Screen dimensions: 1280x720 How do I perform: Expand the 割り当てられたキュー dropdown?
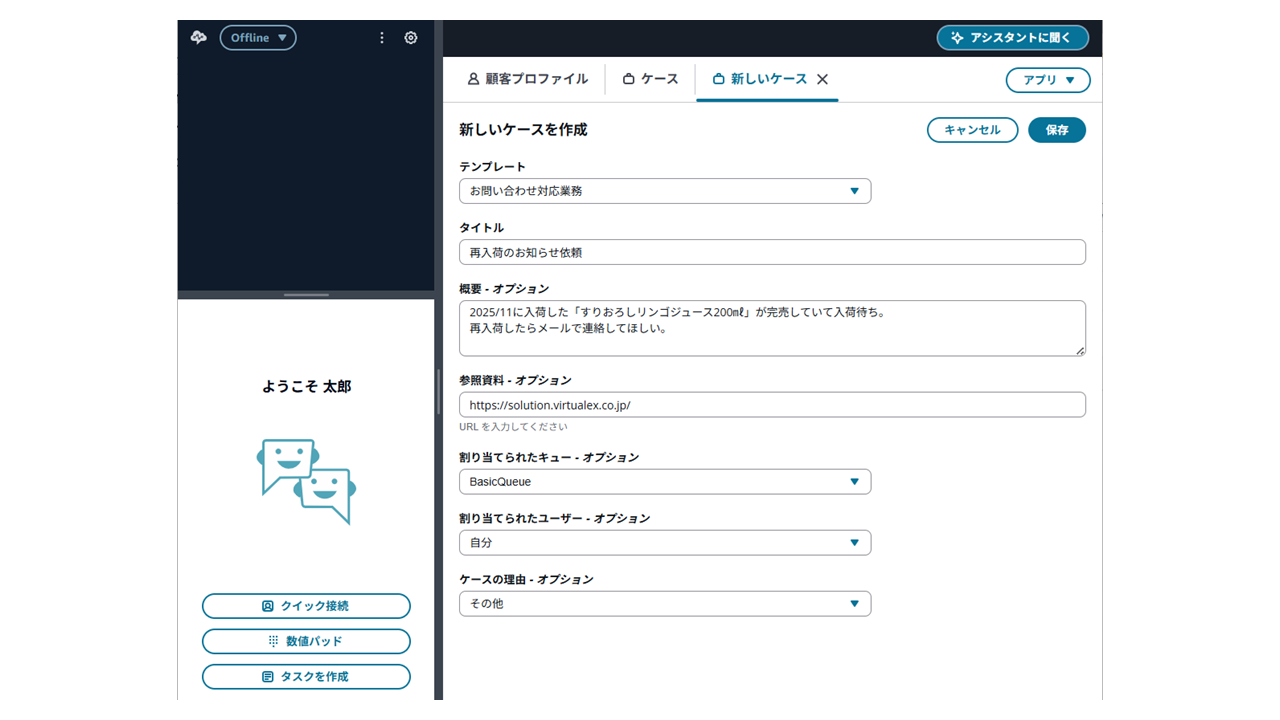(665, 482)
